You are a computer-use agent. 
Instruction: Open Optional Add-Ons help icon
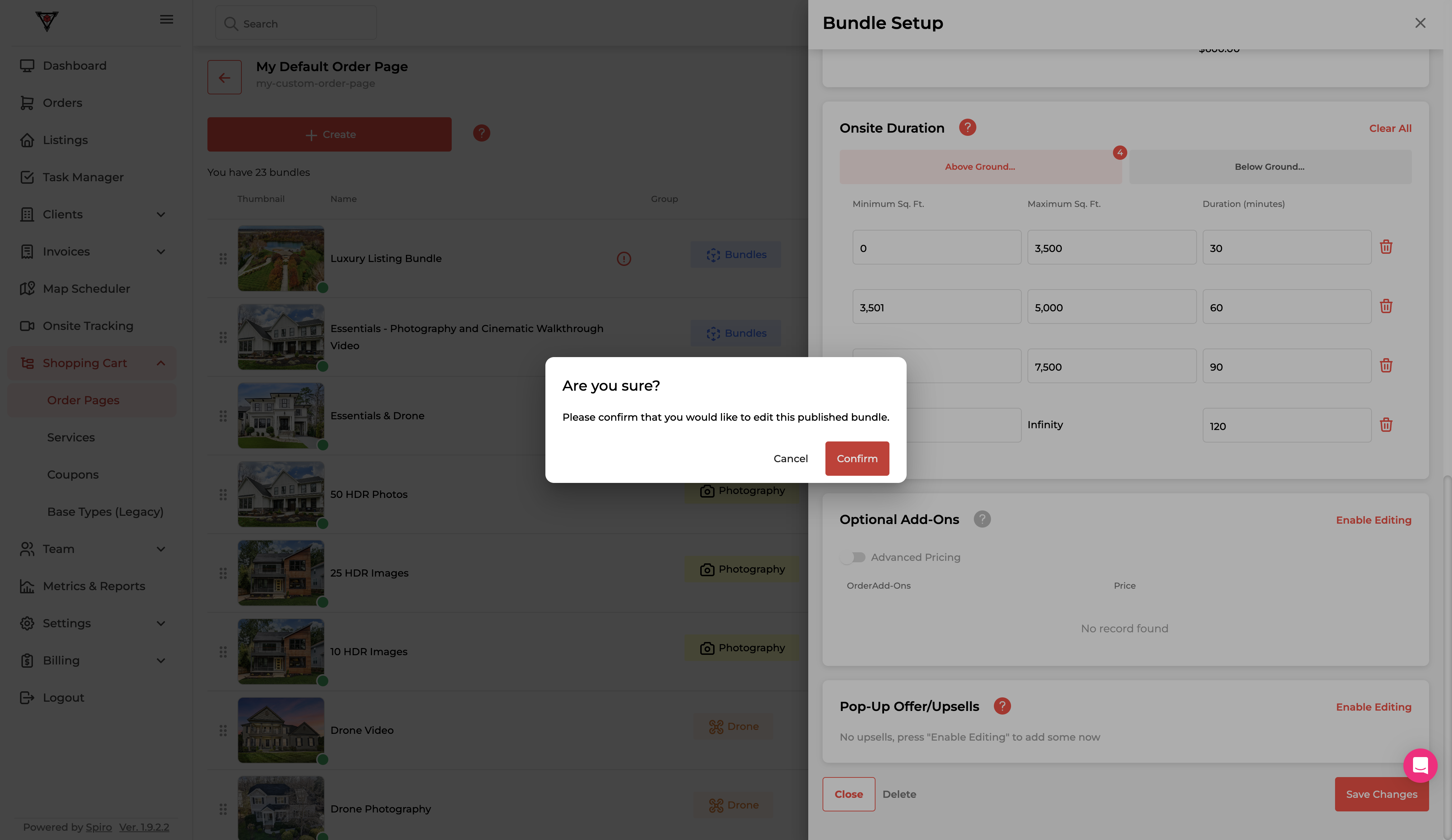pyautogui.click(x=982, y=519)
